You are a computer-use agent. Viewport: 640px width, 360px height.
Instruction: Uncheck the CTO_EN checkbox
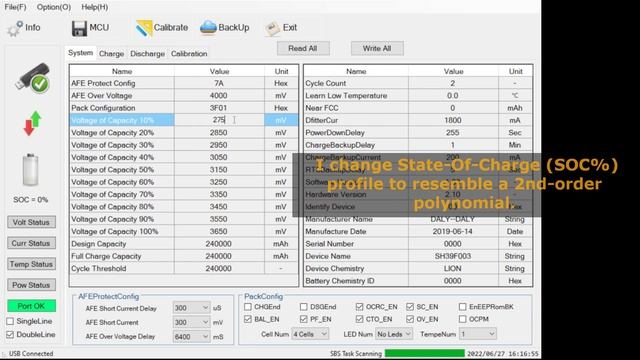coord(359,319)
